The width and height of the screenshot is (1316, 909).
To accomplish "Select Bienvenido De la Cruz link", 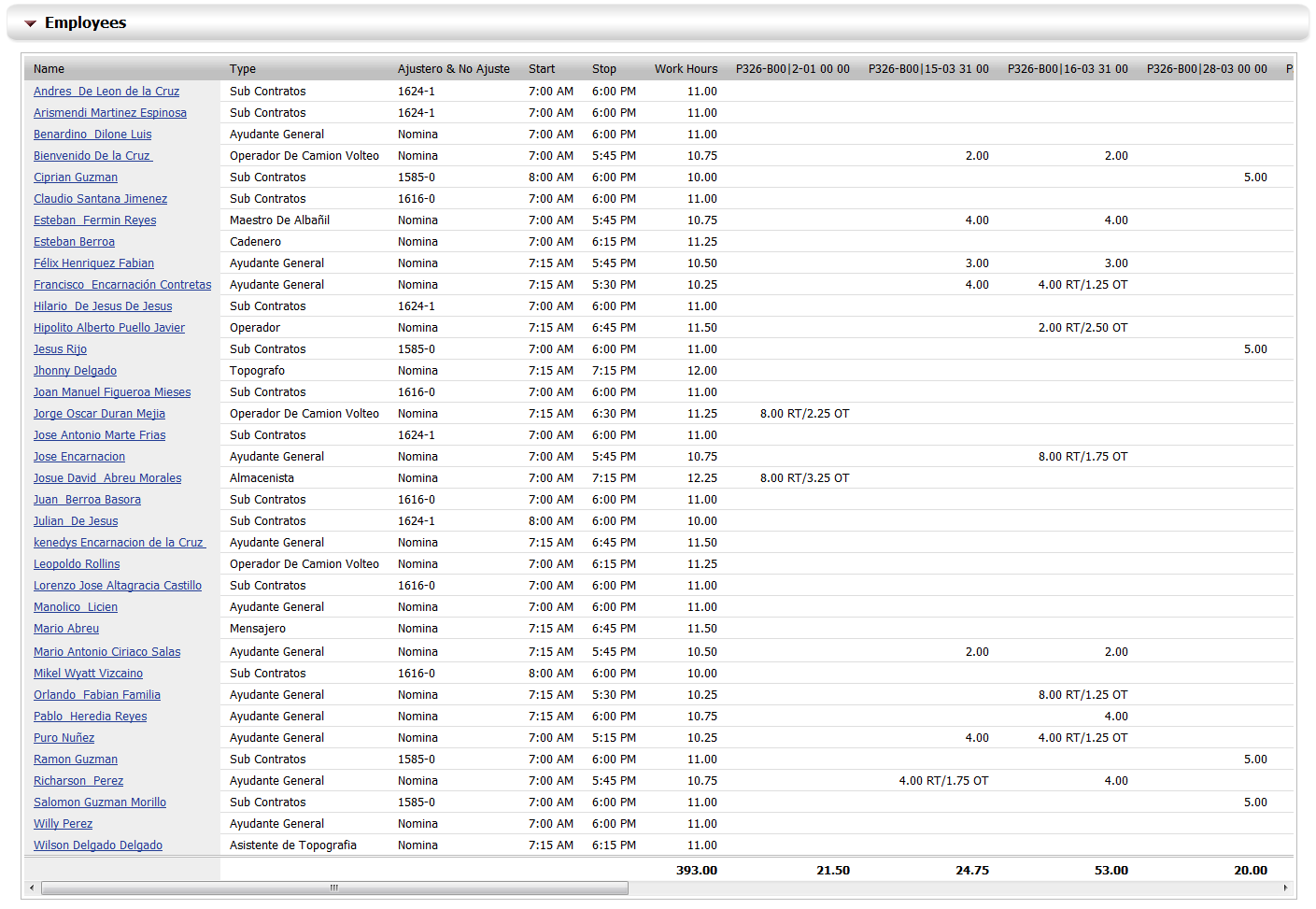I will click(93, 156).
